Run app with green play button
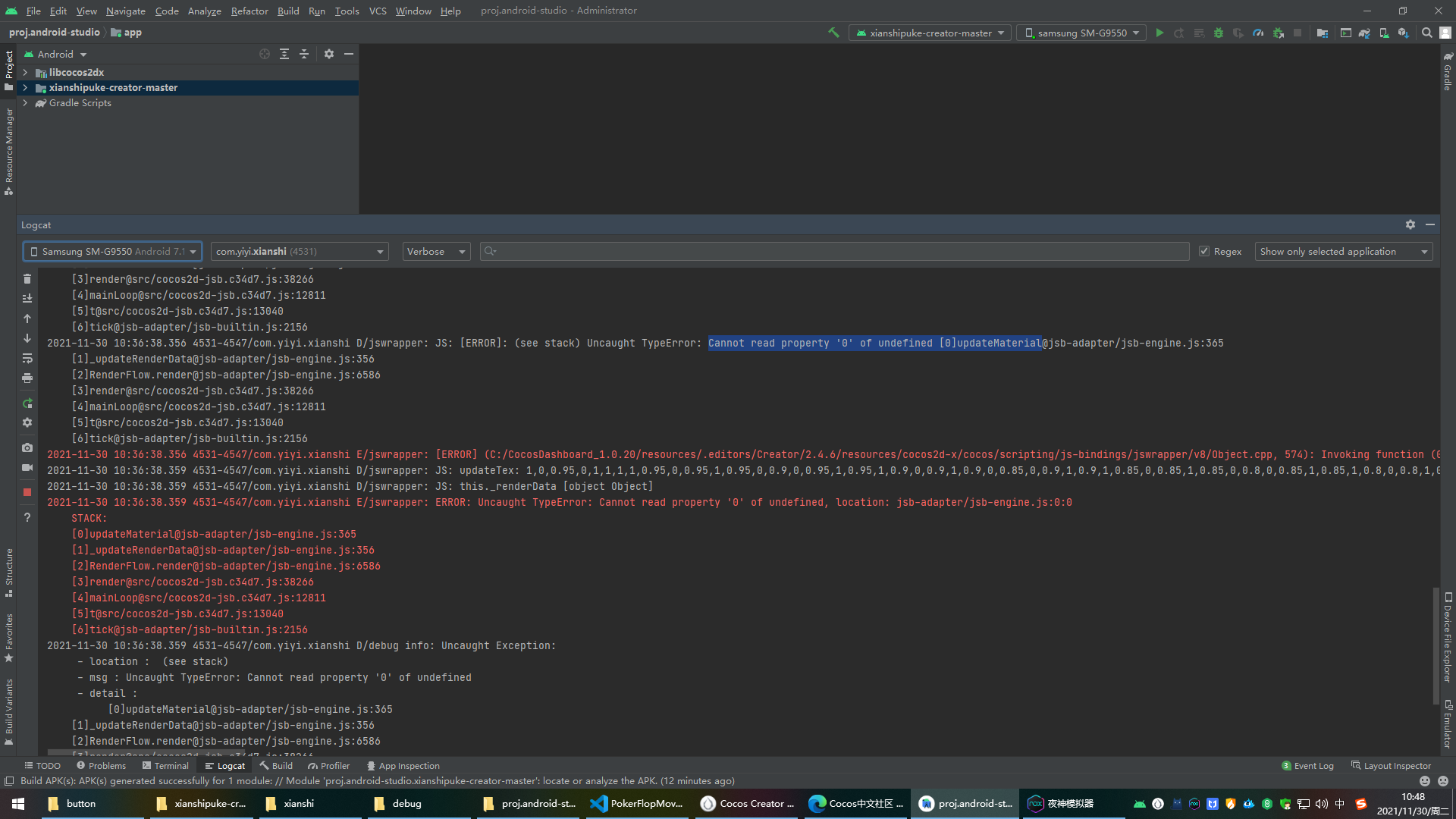This screenshot has height=819, width=1456. pyautogui.click(x=1159, y=33)
